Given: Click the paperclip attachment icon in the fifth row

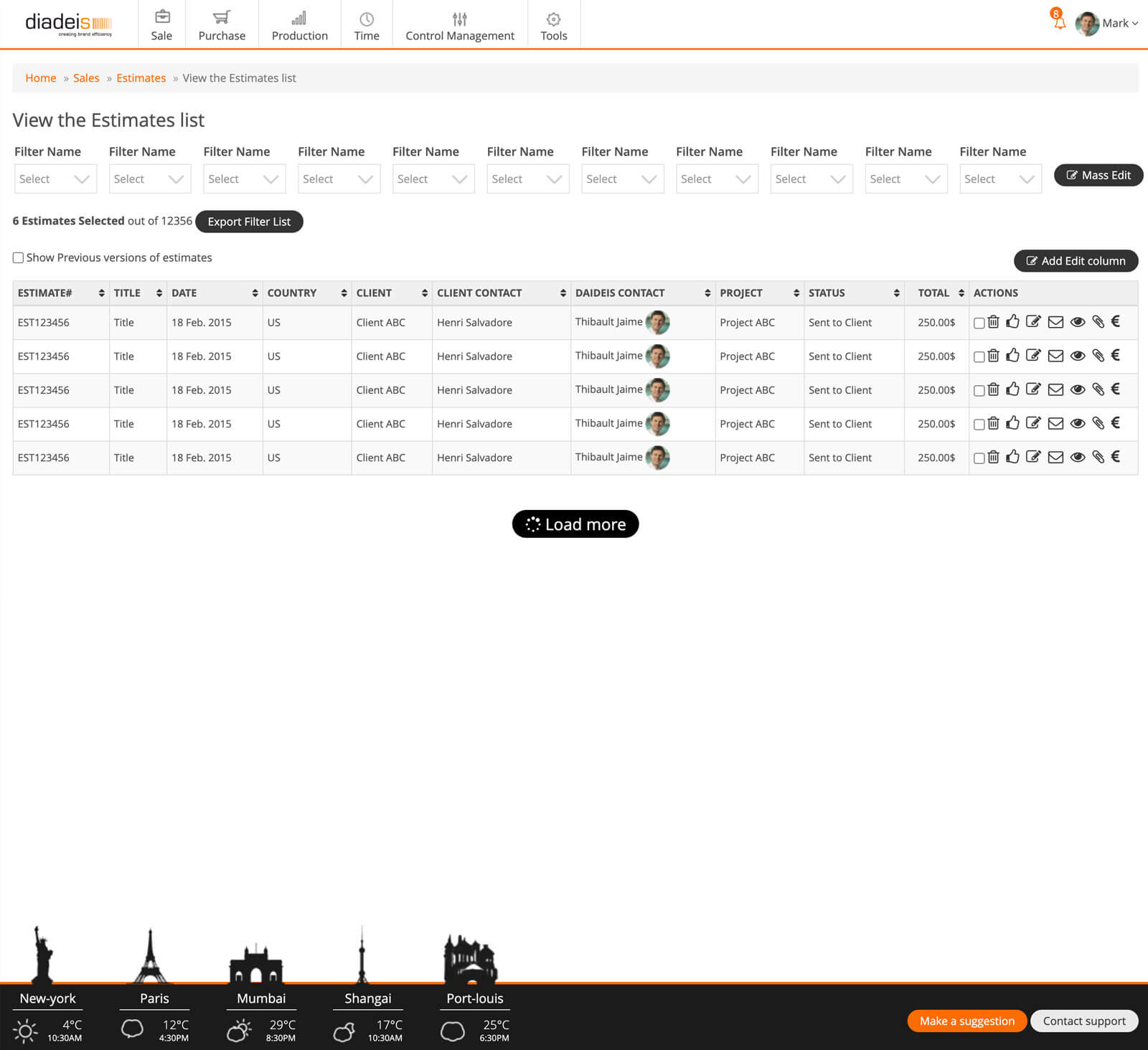Looking at the screenshot, I should coord(1098,458).
